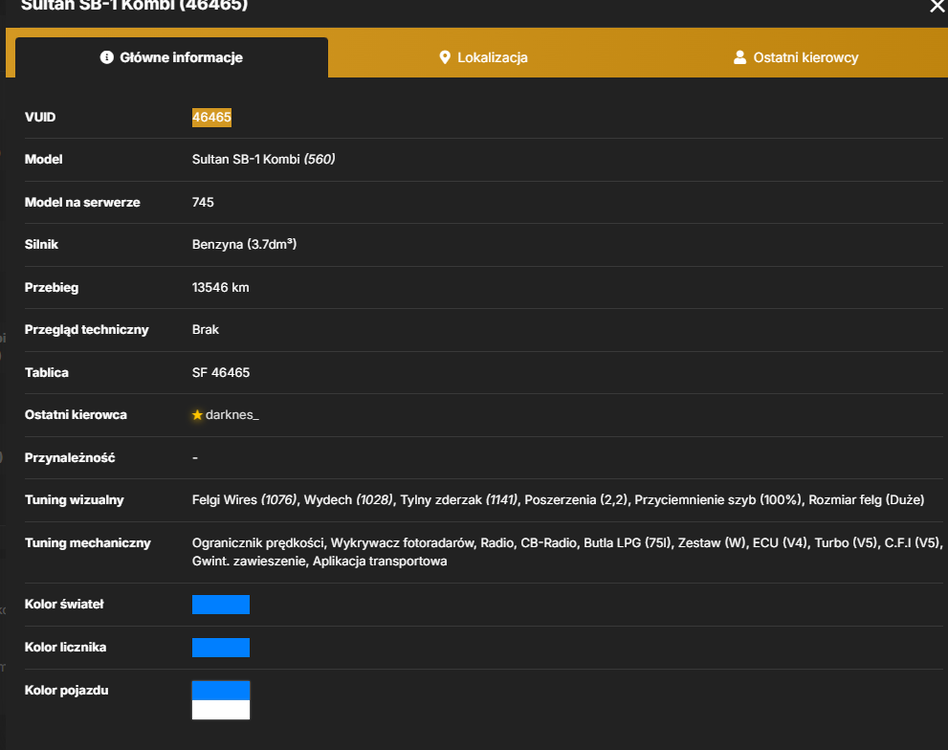Open the last driver darknes_ profile
This screenshot has width=948, height=750.
click(232, 415)
